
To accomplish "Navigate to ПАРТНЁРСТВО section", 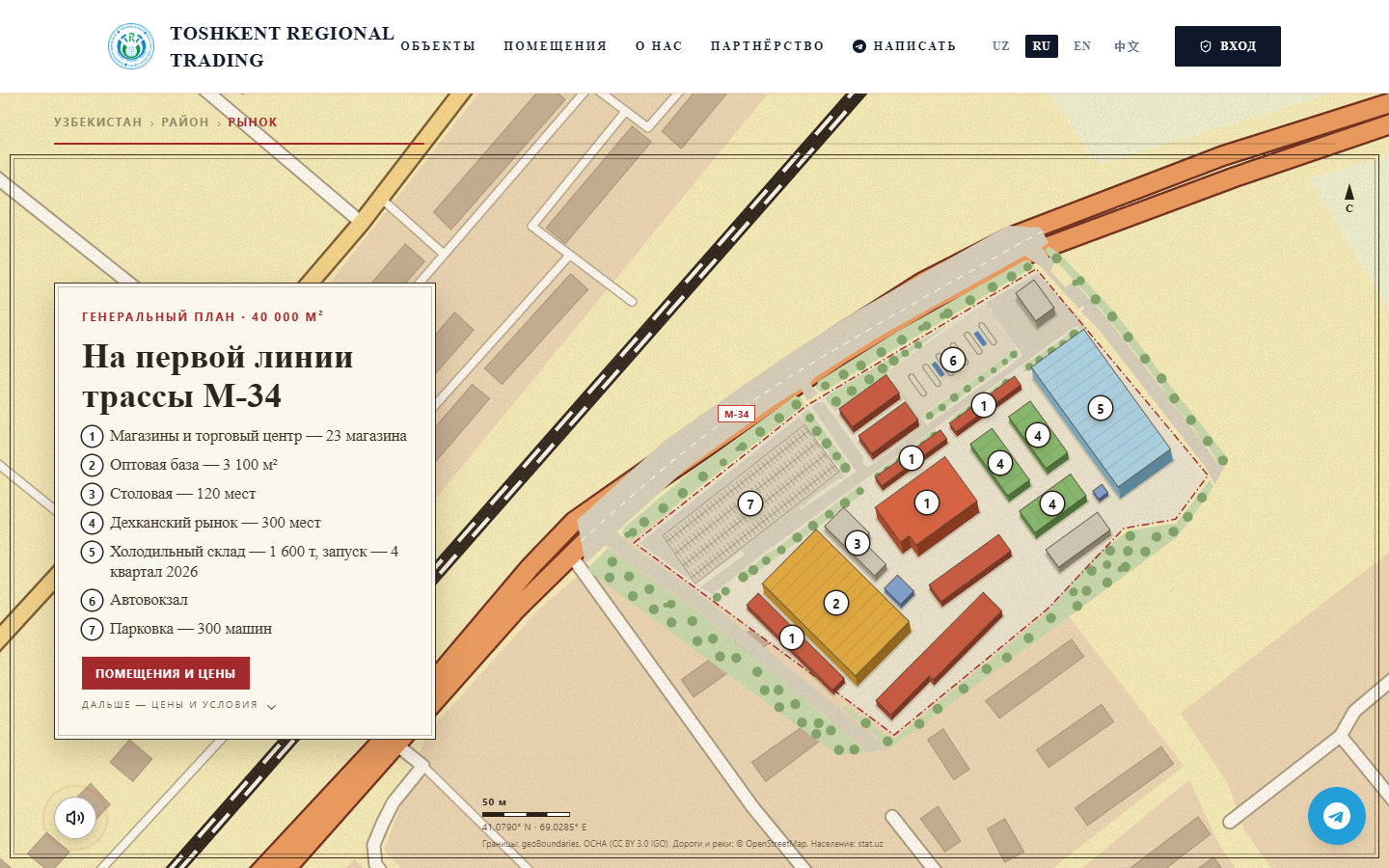I will [x=768, y=46].
